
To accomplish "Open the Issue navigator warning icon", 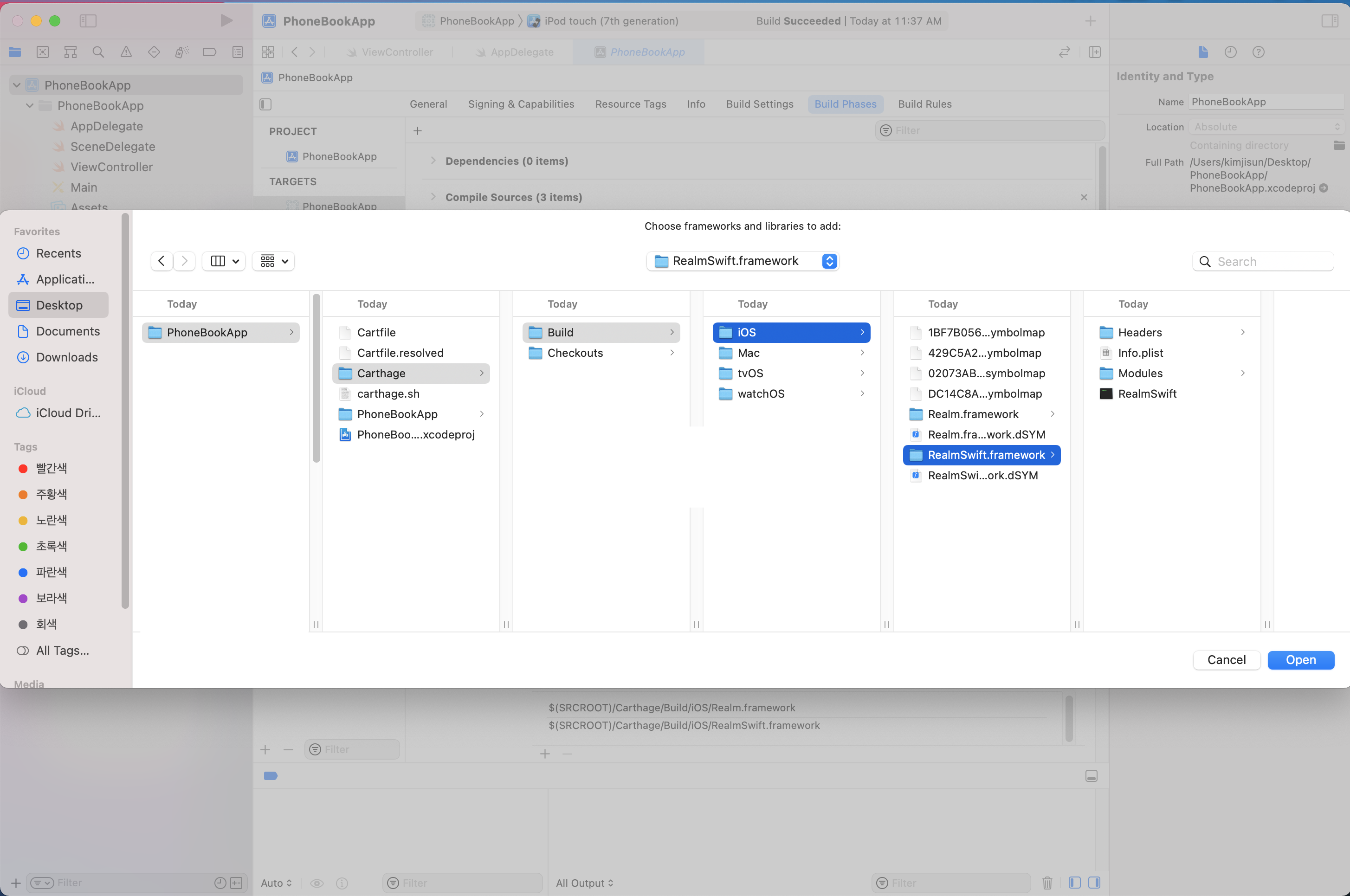I will (126, 52).
